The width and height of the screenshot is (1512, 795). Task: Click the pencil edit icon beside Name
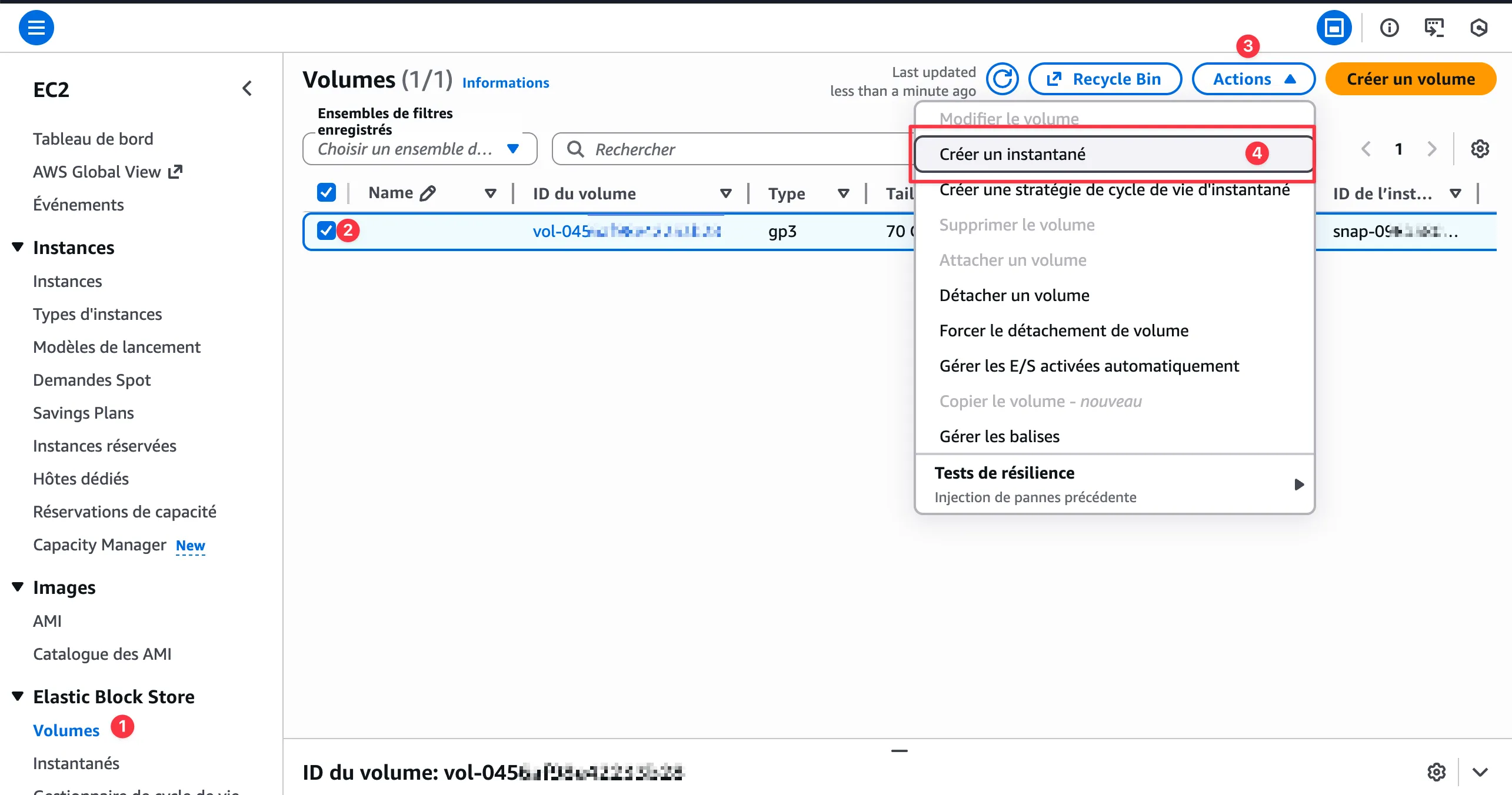click(x=428, y=193)
